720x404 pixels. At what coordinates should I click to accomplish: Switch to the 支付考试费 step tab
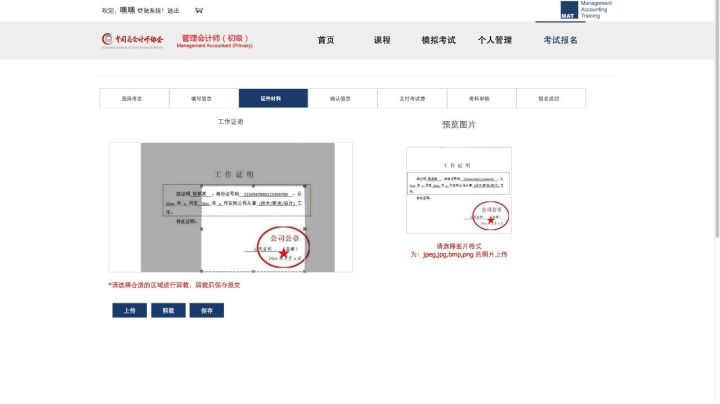412,98
